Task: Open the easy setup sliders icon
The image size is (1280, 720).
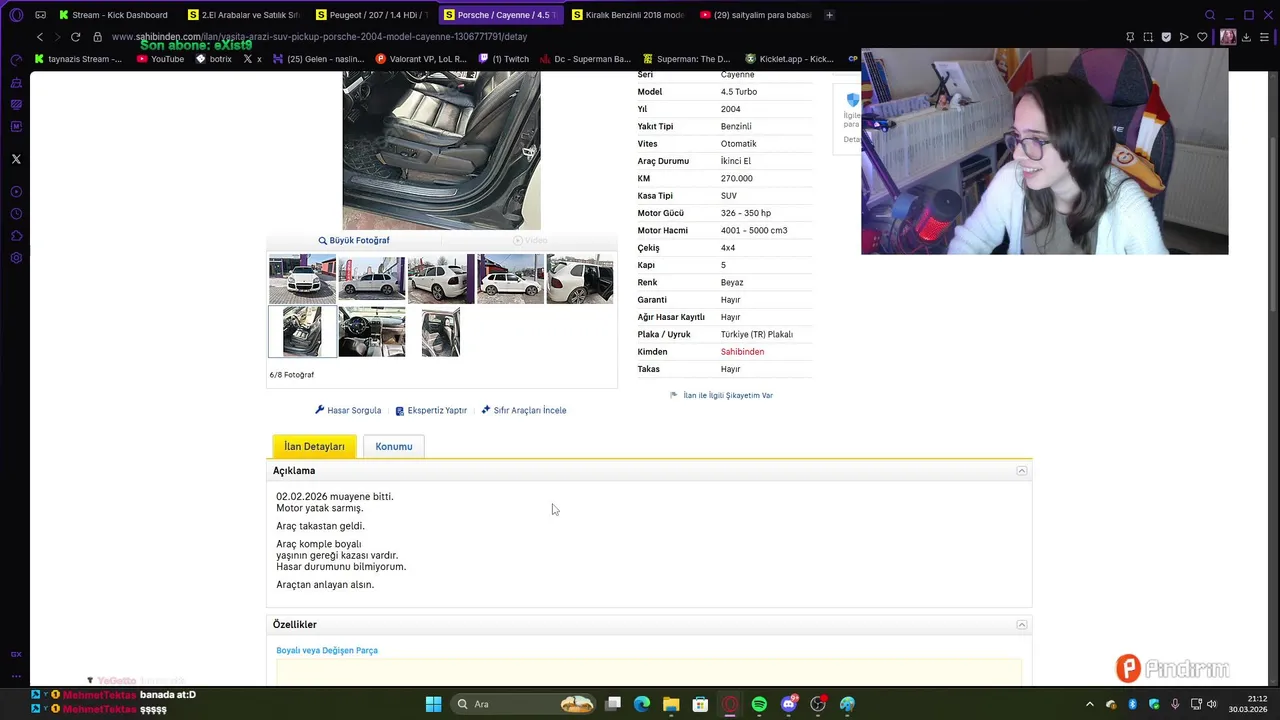Action: [x=1266, y=37]
